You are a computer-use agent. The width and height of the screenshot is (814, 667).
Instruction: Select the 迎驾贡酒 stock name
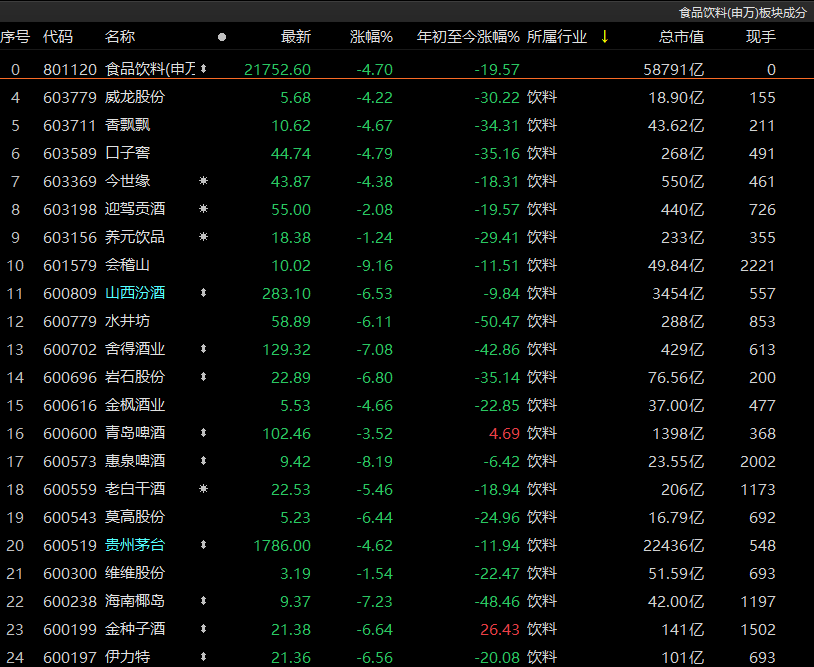pos(135,209)
